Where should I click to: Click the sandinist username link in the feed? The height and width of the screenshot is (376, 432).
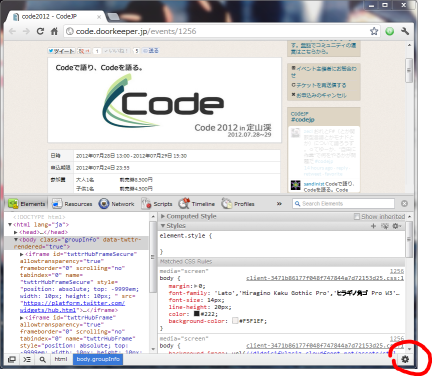pos(314,184)
